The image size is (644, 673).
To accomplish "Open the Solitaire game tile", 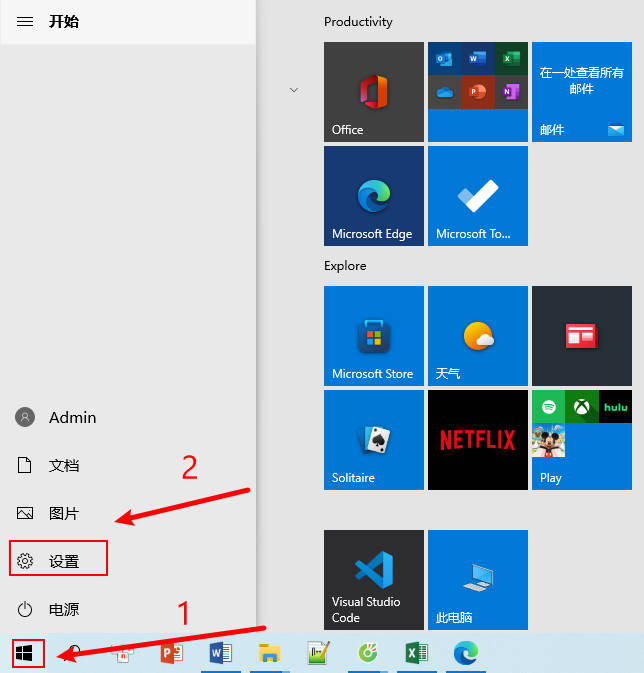I will coord(373,440).
